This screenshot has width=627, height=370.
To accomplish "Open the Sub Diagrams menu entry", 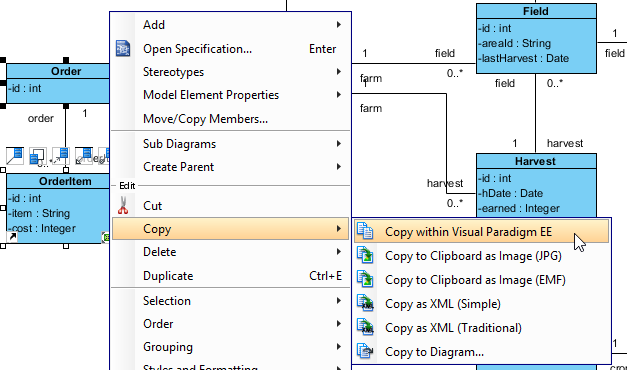I will click(230, 144).
